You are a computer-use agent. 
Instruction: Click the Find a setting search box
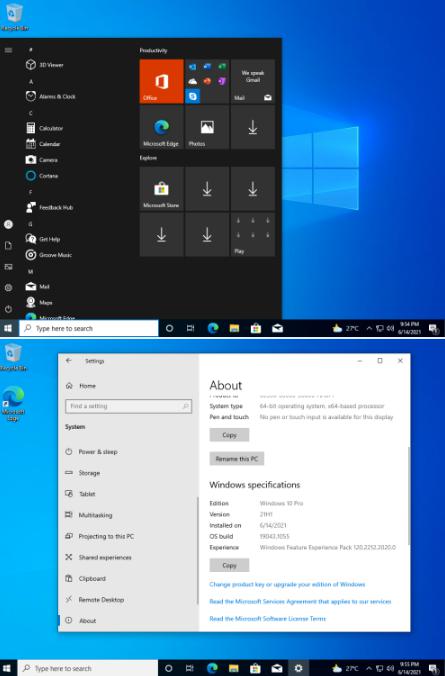tap(128, 406)
